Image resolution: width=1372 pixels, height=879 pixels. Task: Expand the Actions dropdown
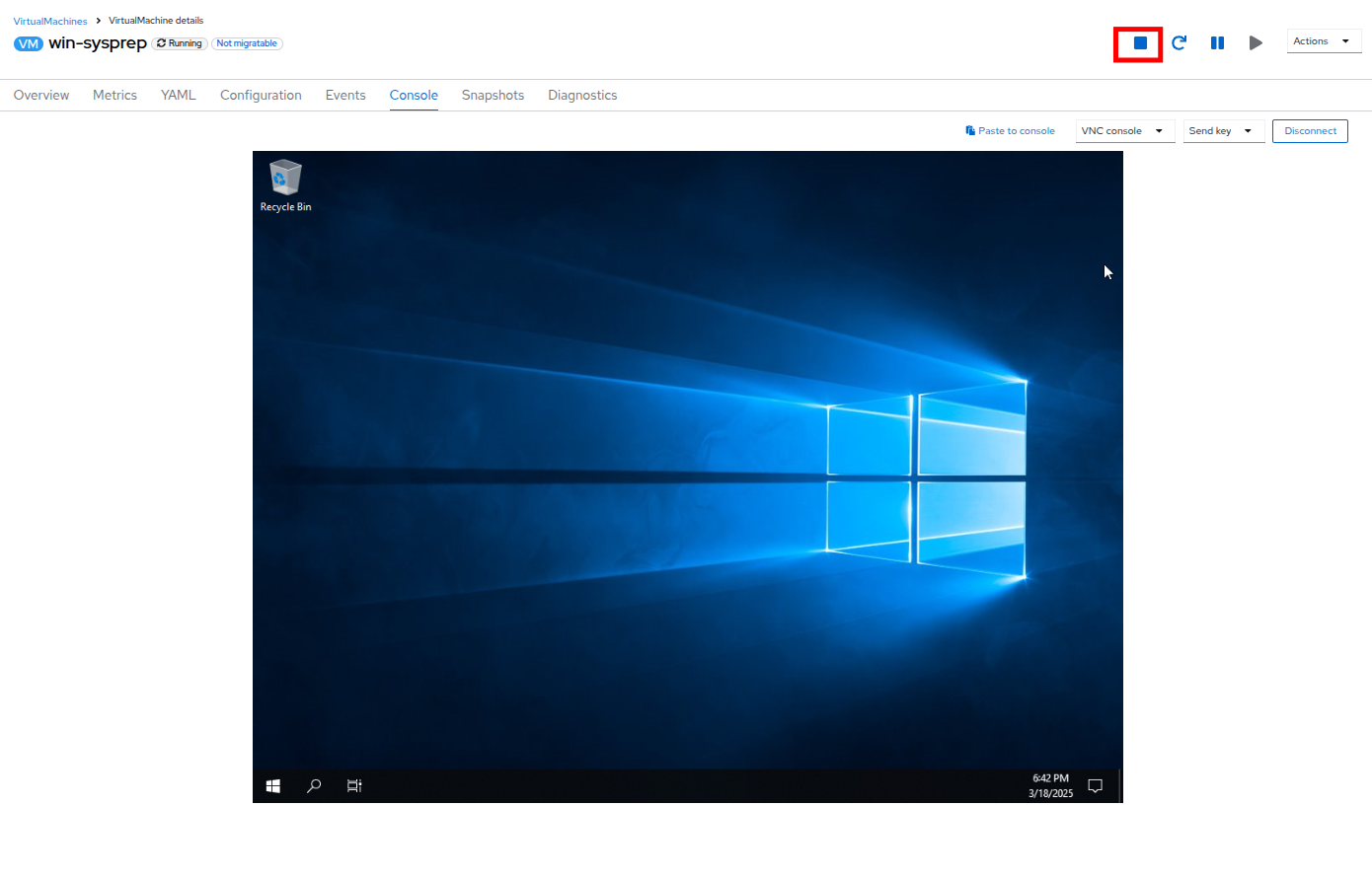click(x=1323, y=41)
